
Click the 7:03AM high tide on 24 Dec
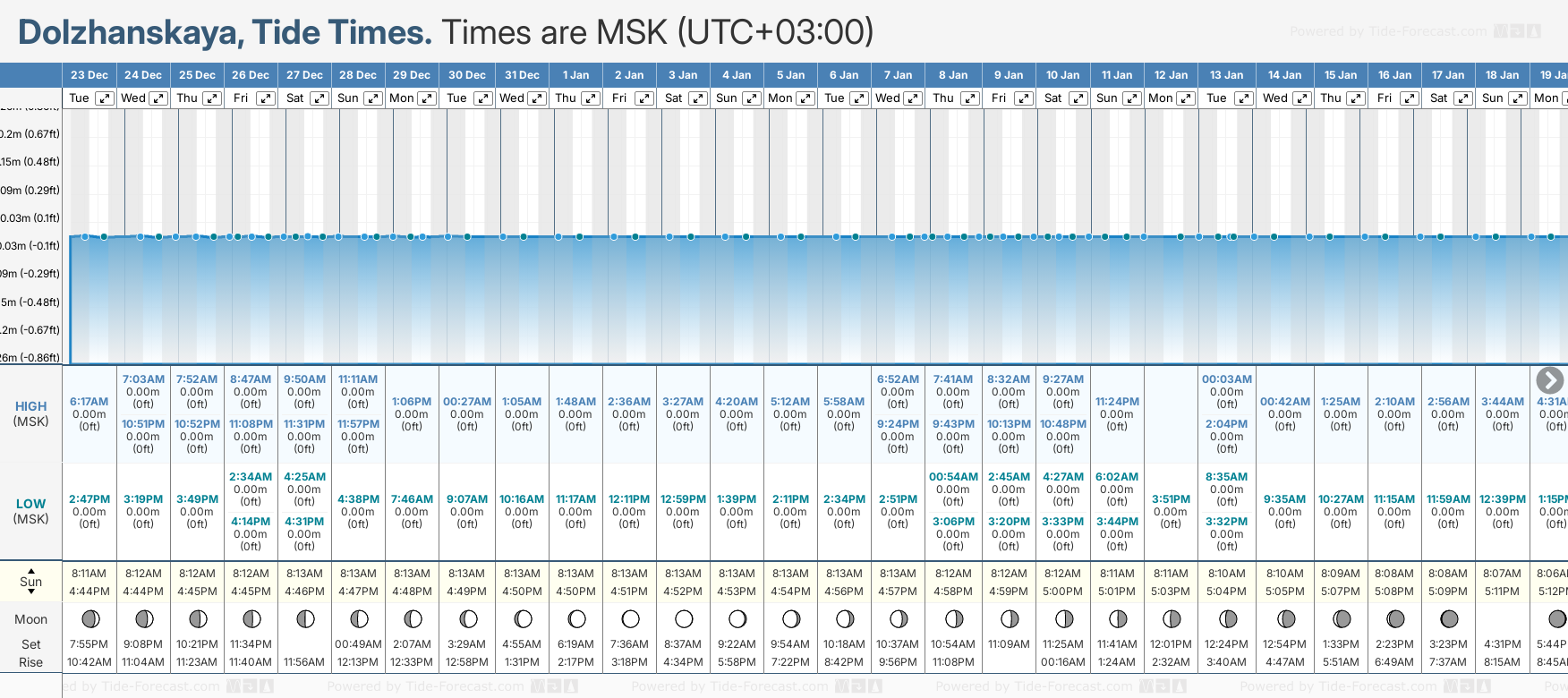(x=143, y=379)
